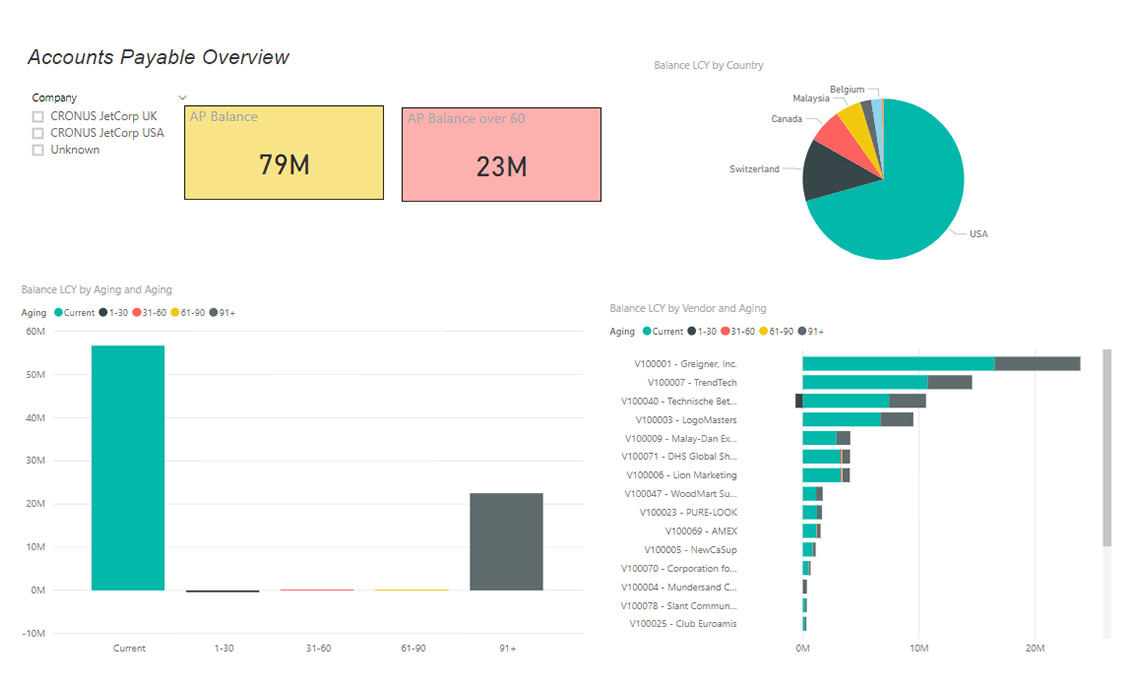Click the 1-30 axis label
The height and width of the screenshot is (687, 1140).
pos(224,648)
